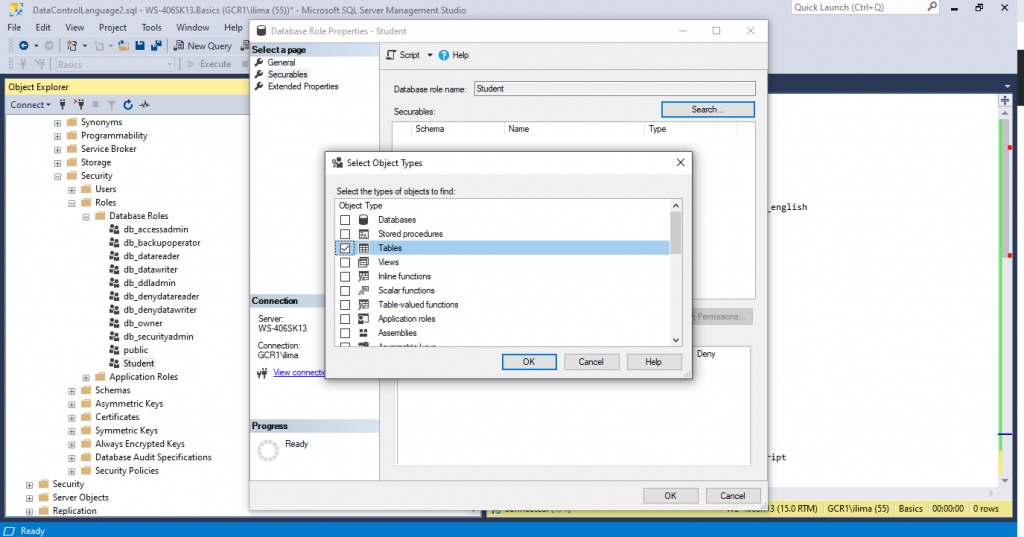Check the Table-valued functions checkbox

pos(345,305)
